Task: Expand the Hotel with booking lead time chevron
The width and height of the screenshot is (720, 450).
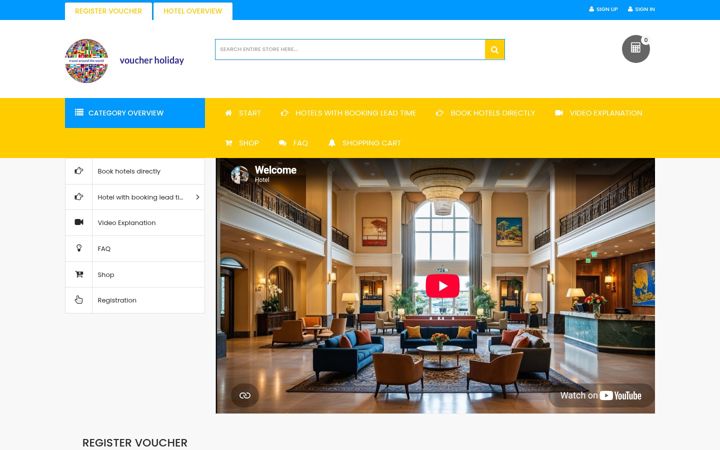Action: tap(197, 197)
